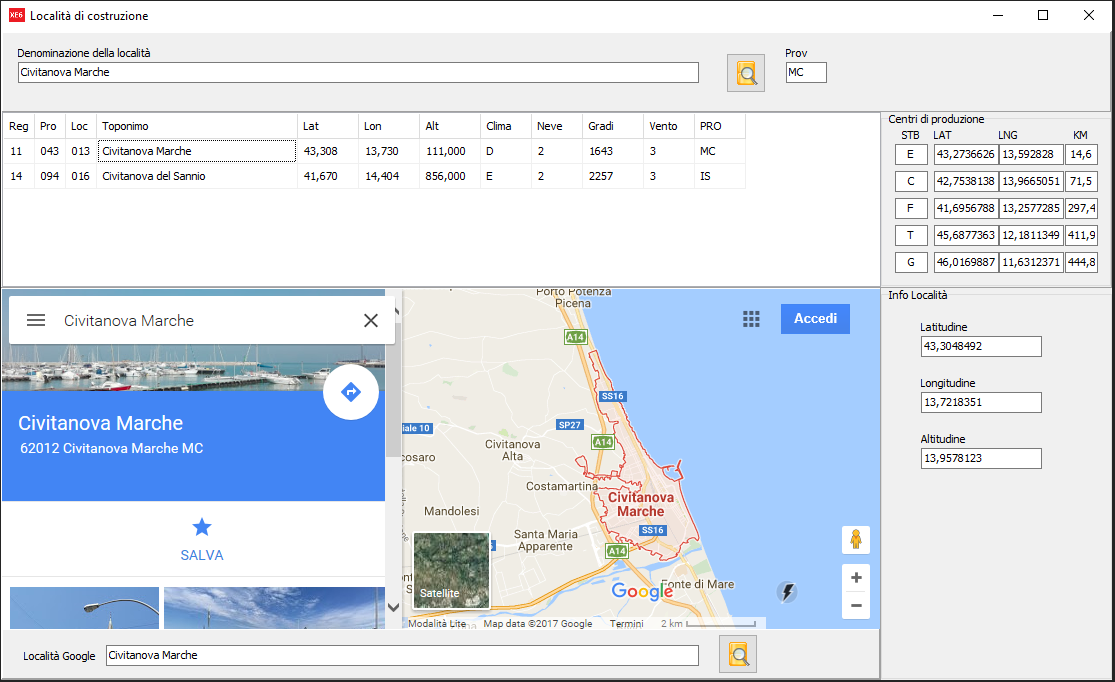Image resolution: width=1115 pixels, height=682 pixels.
Task: Click the Neve column header
Action: (557, 126)
